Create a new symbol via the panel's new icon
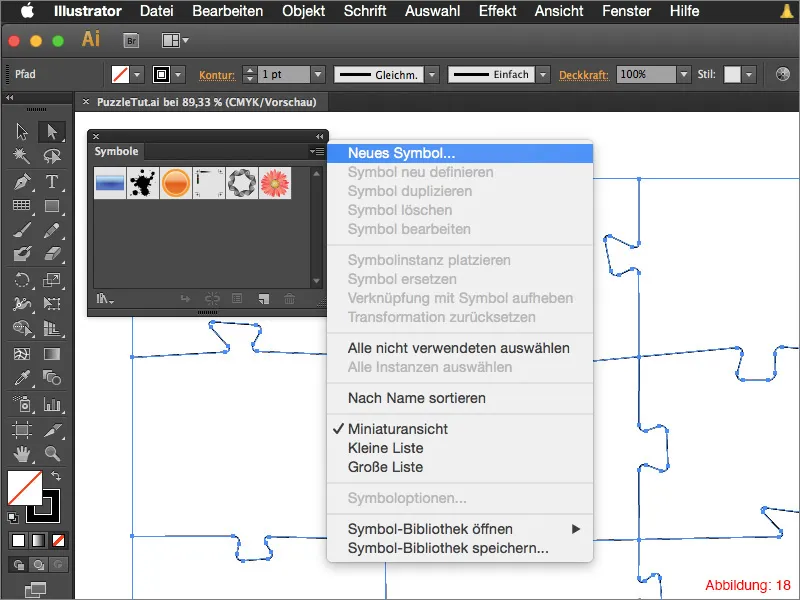Viewport: 800px width, 600px height. click(x=264, y=300)
